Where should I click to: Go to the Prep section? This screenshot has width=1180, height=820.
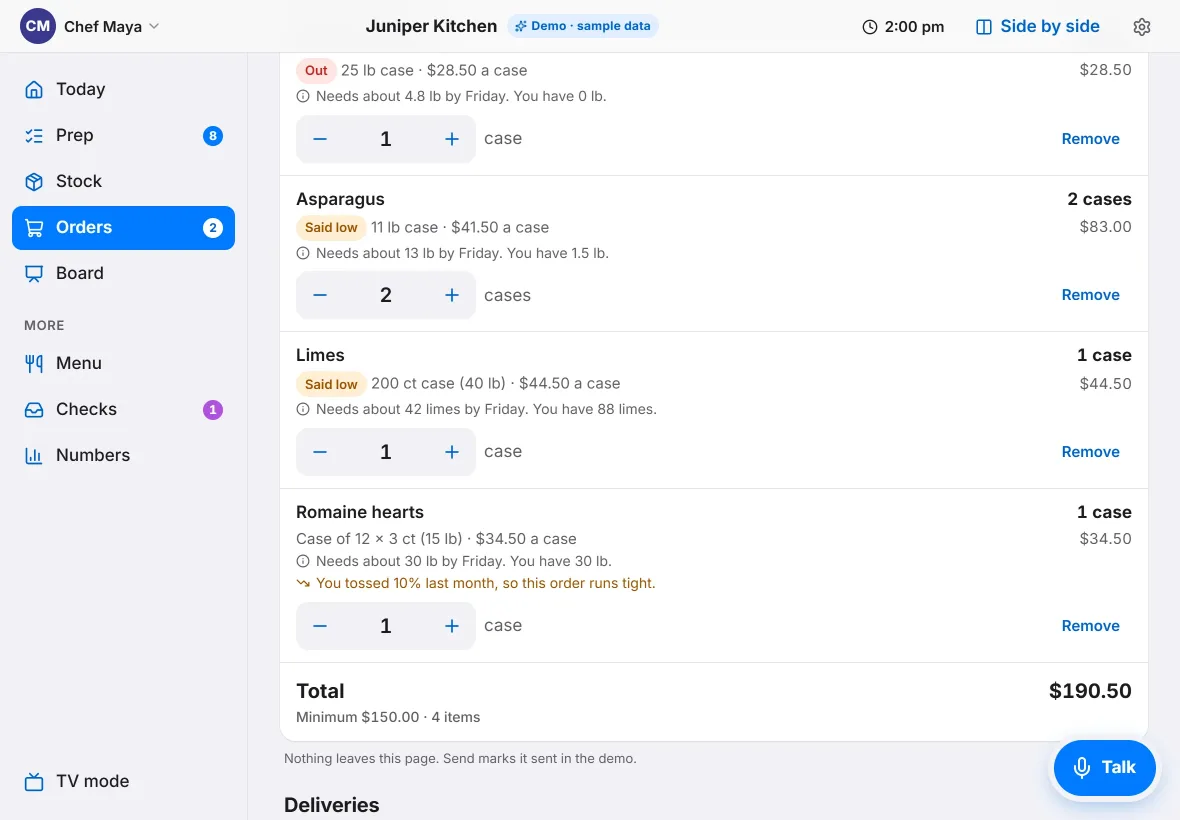tap(123, 135)
